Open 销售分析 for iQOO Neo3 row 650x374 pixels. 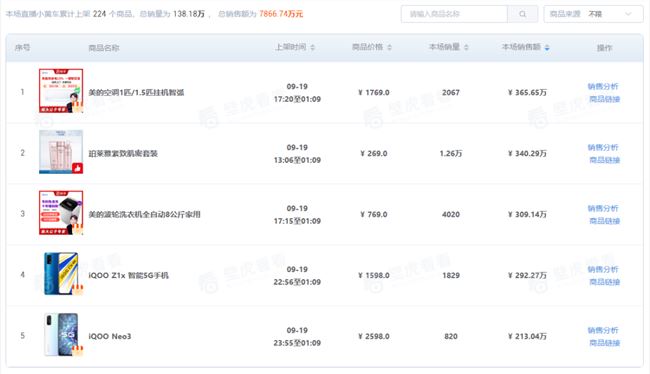pyautogui.click(x=603, y=330)
